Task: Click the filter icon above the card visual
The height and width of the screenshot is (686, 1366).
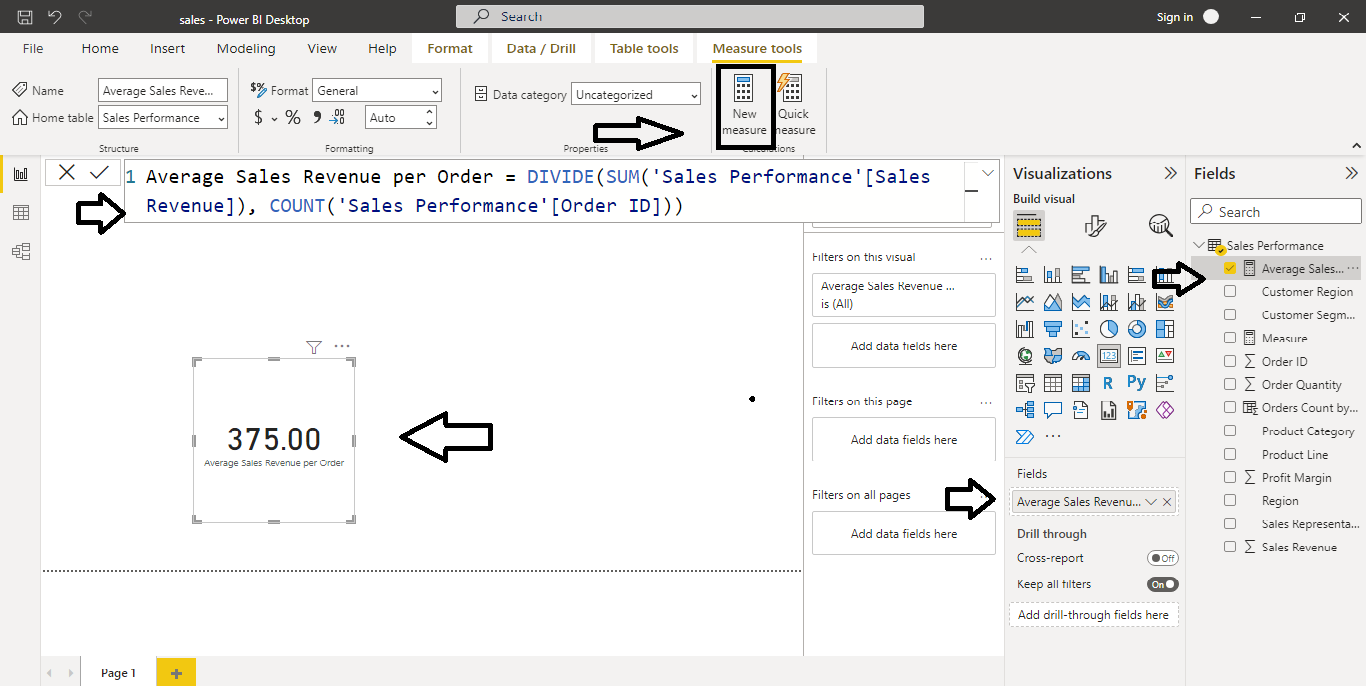Action: tap(314, 347)
